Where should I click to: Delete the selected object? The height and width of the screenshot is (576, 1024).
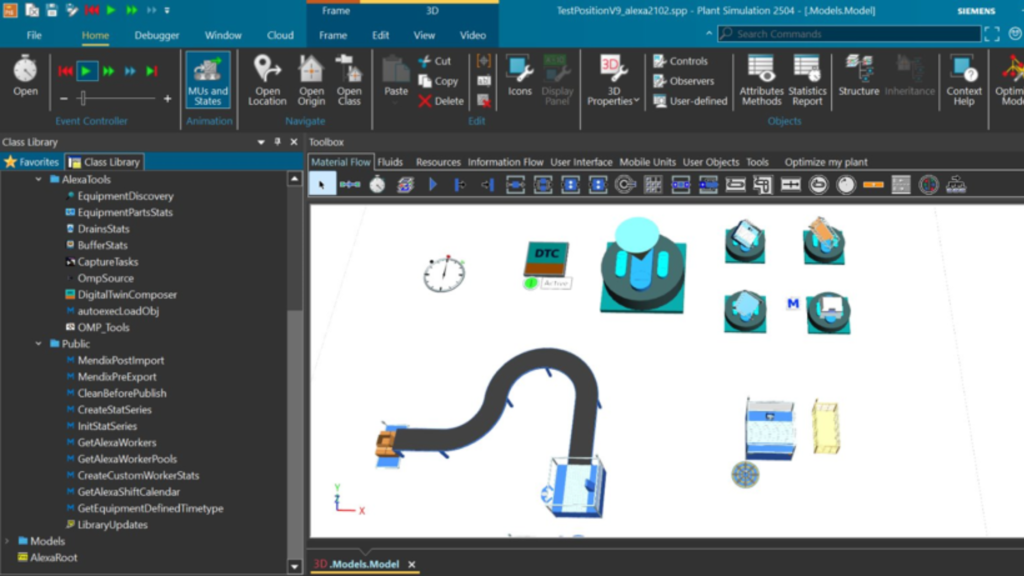pyautogui.click(x=441, y=101)
